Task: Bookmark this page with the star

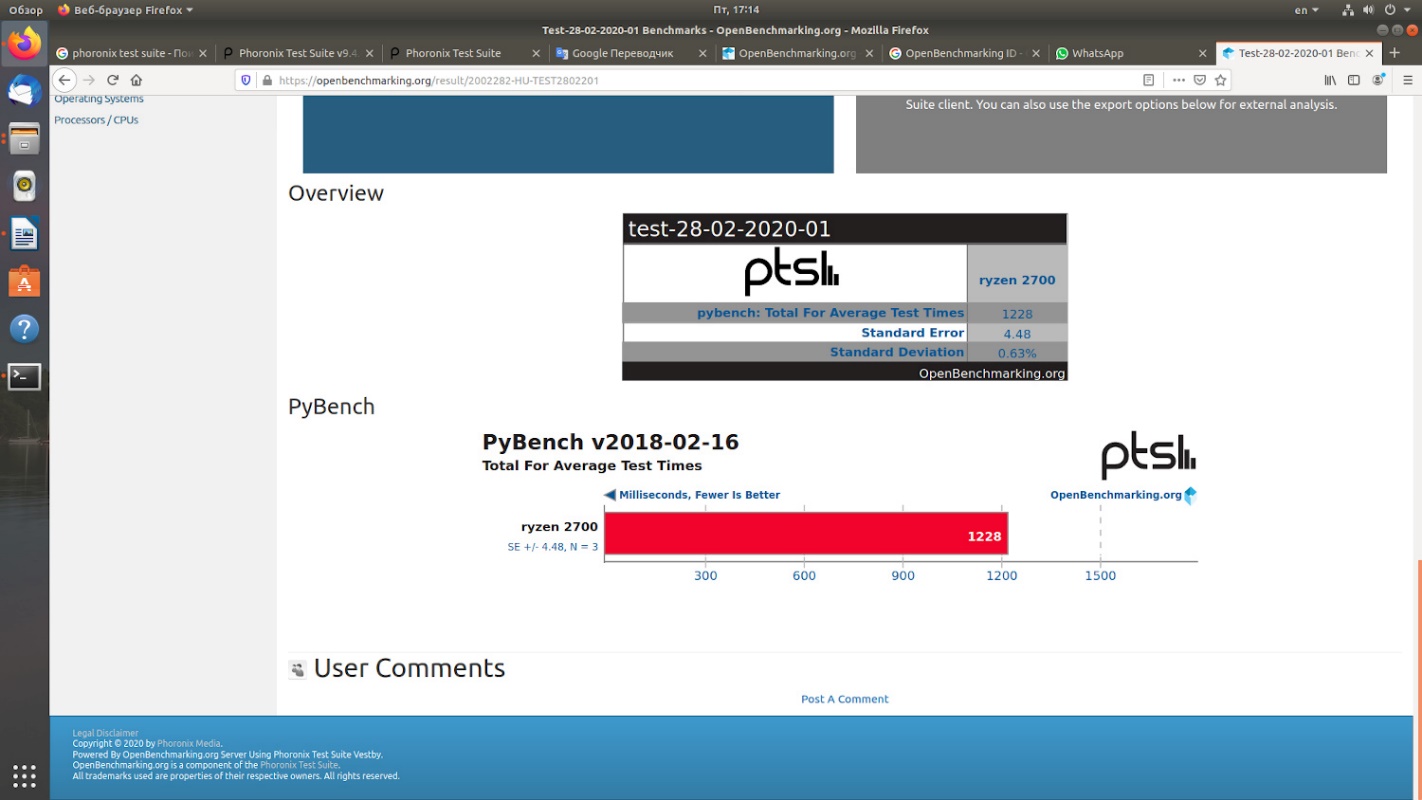Action: pyautogui.click(x=1221, y=80)
